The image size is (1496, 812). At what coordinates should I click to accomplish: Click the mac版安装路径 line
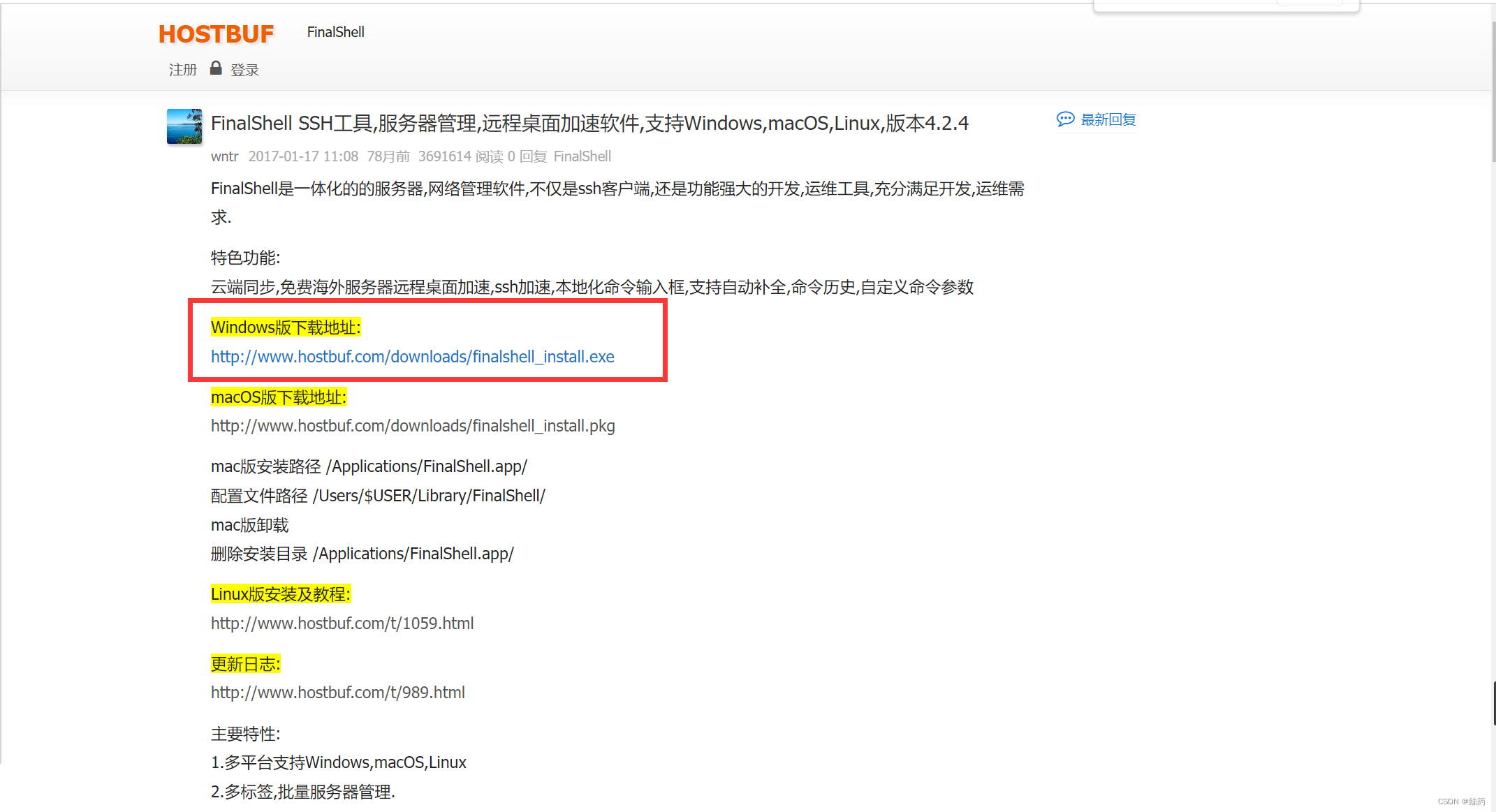tap(369, 466)
